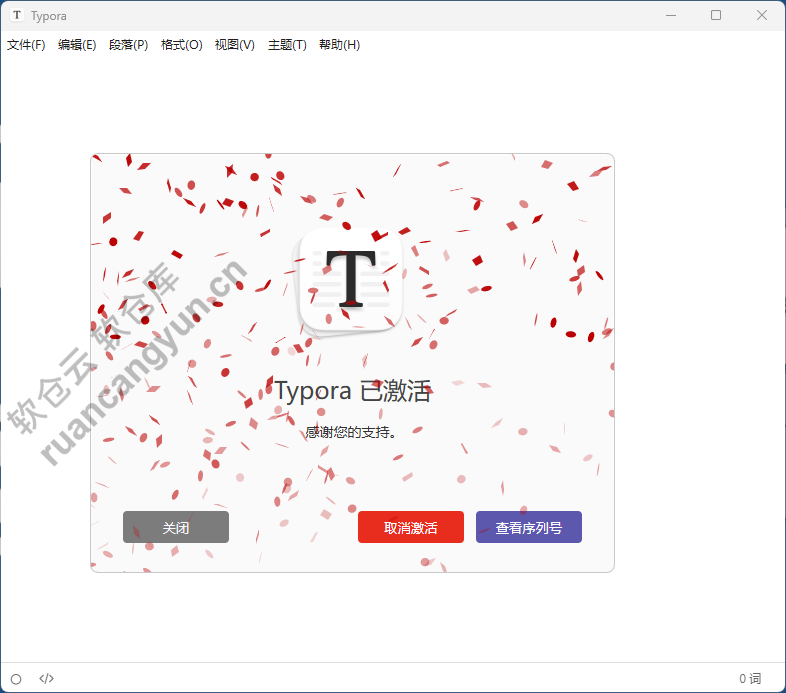Open the 主题(T) menu
The image size is (786, 693).
[287, 45]
